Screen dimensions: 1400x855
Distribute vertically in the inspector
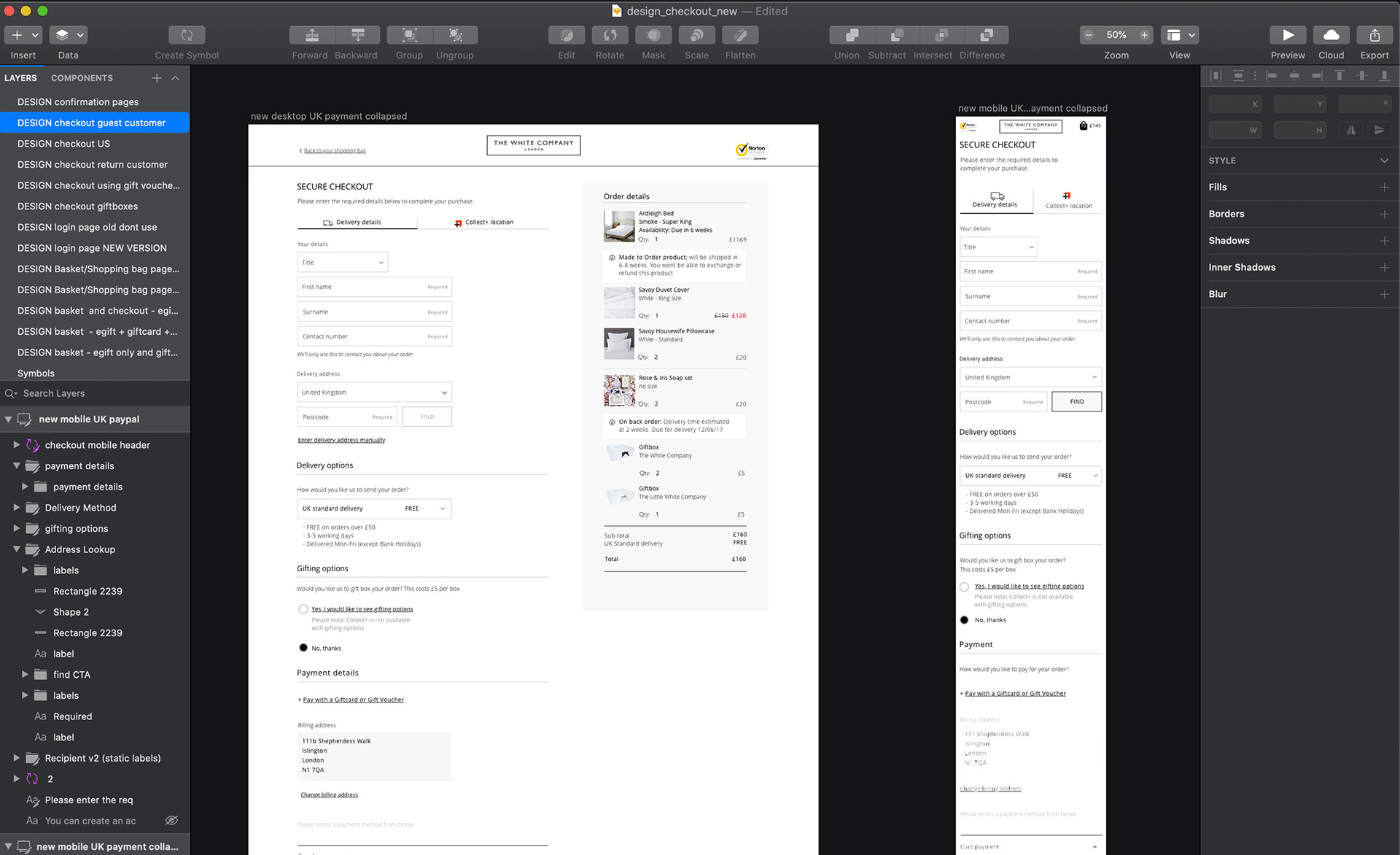point(1238,75)
